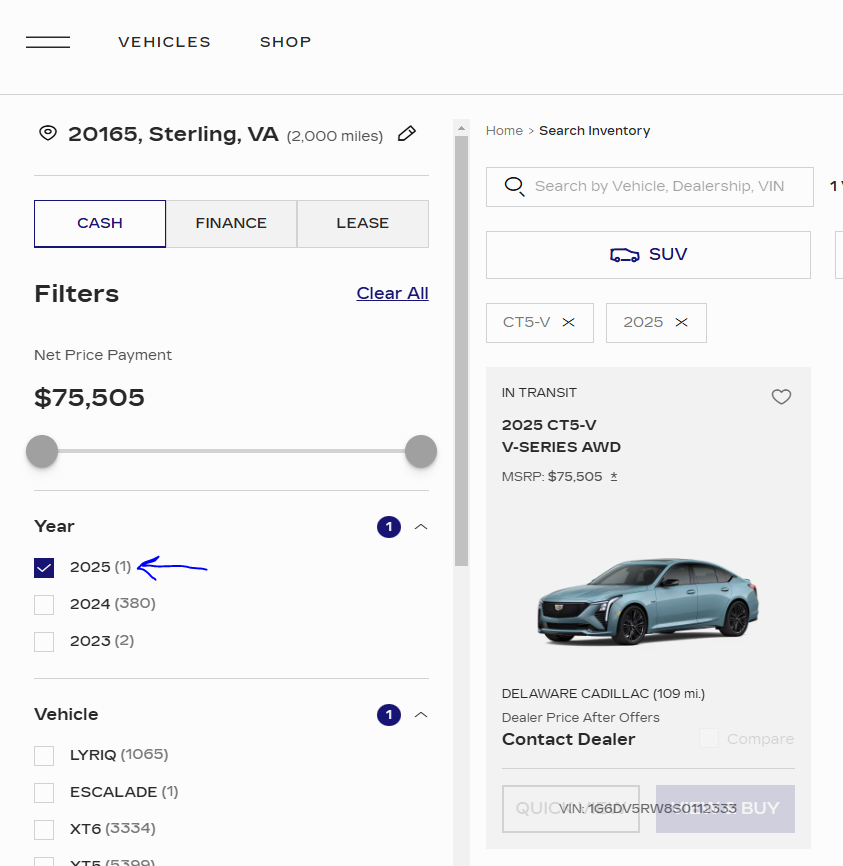The height and width of the screenshot is (866, 843).
Task: Click the right handle of price slider
Action: (420, 451)
